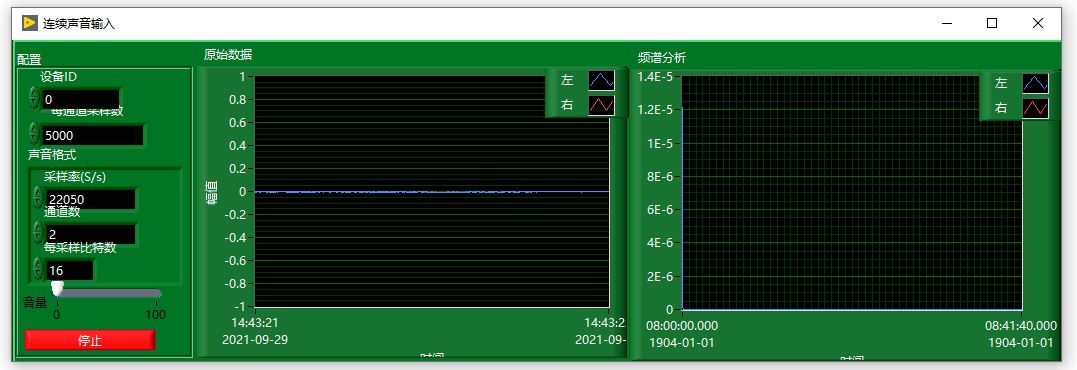The height and width of the screenshot is (370, 1077).
Task: Click the sample rate stepper arrows
Action: (x=38, y=198)
